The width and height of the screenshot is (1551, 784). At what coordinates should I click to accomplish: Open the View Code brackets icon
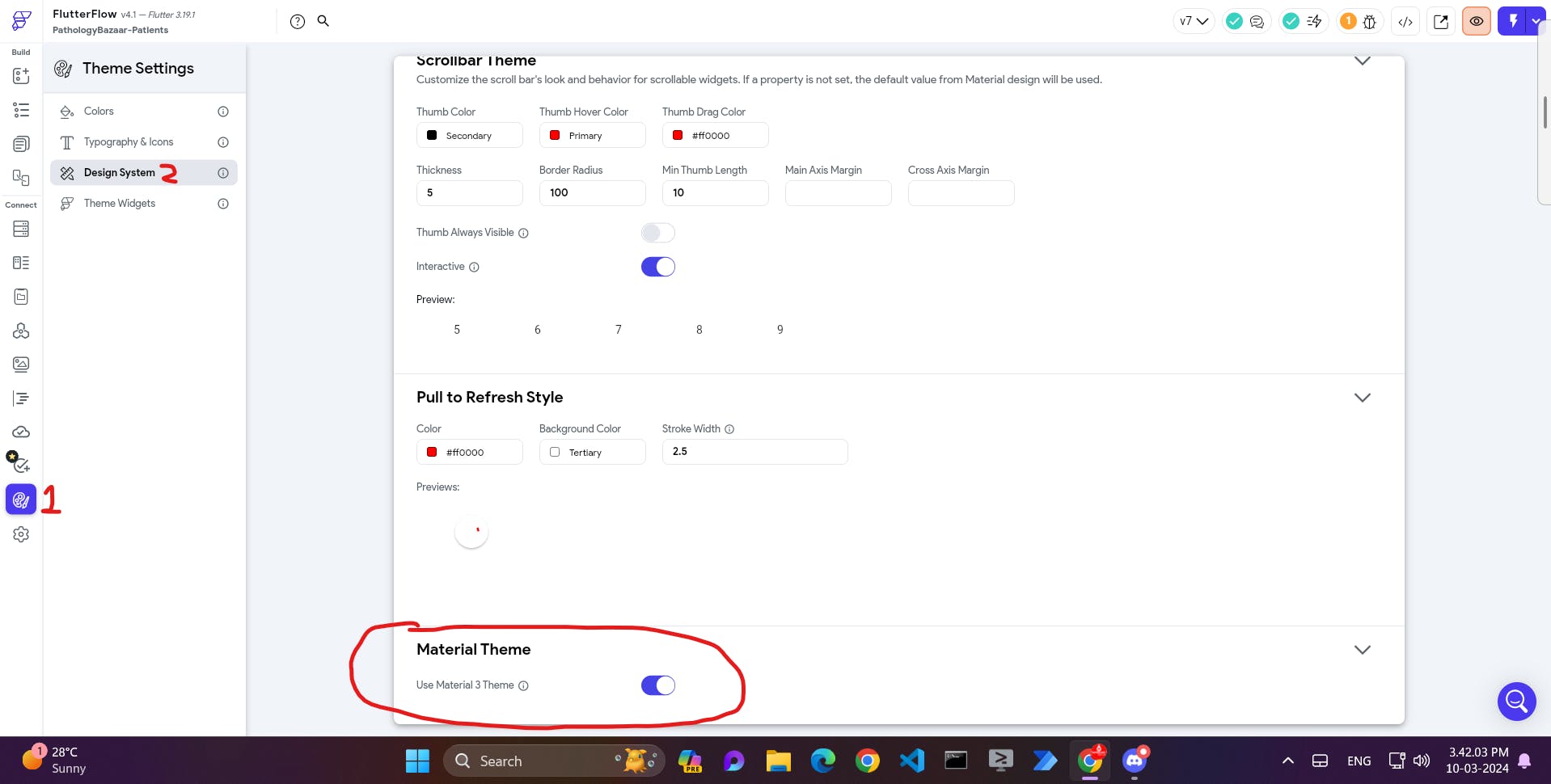pos(1405,22)
